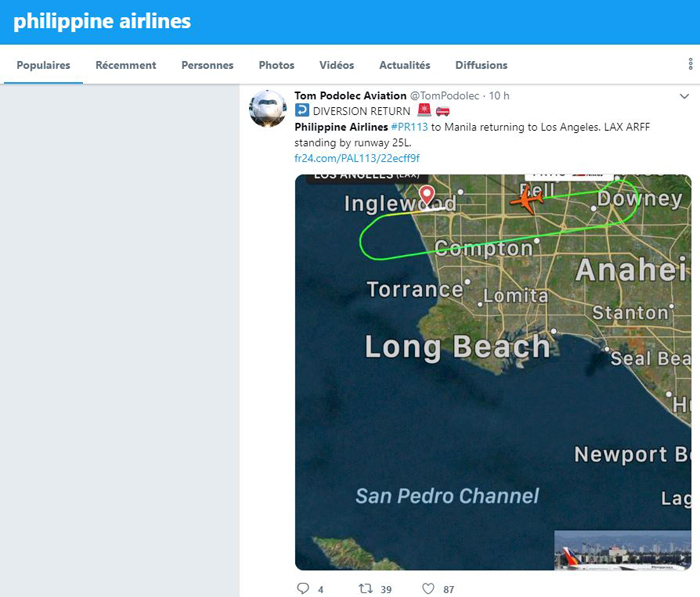
Task: Click Tom Podolec Aviation profile avatar
Action: (267, 108)
